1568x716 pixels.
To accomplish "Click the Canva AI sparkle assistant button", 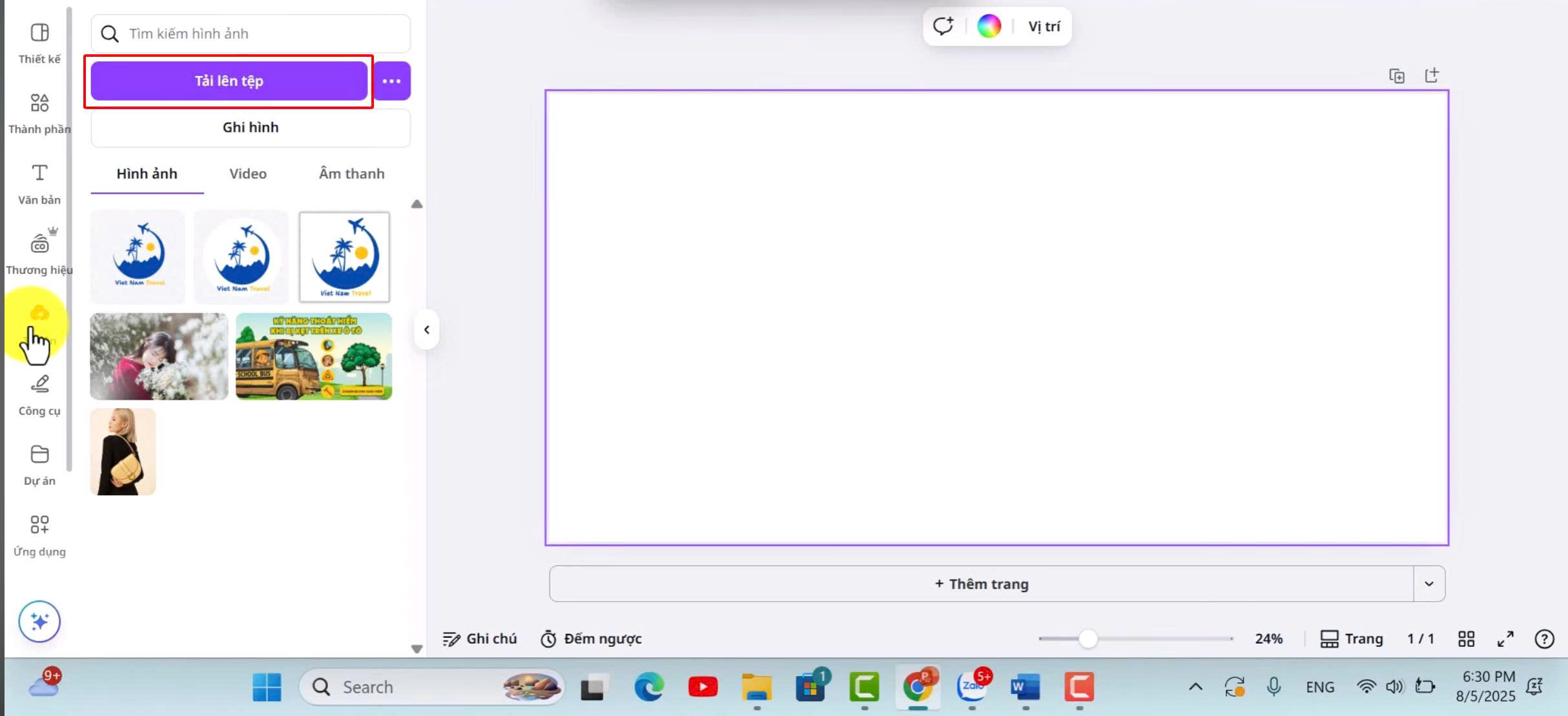I will tap(39, 621).
